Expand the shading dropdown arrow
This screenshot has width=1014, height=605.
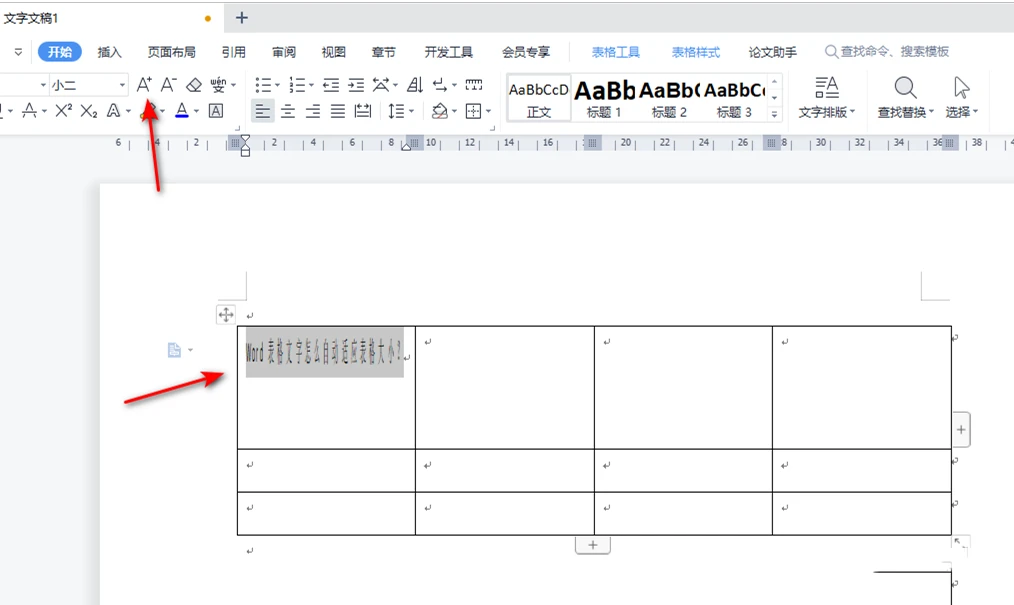[x=454, y=112]
